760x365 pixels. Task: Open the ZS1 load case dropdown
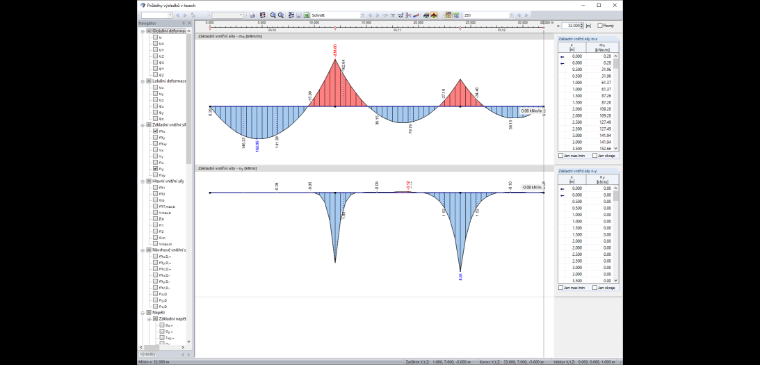[x=511, y=16]
